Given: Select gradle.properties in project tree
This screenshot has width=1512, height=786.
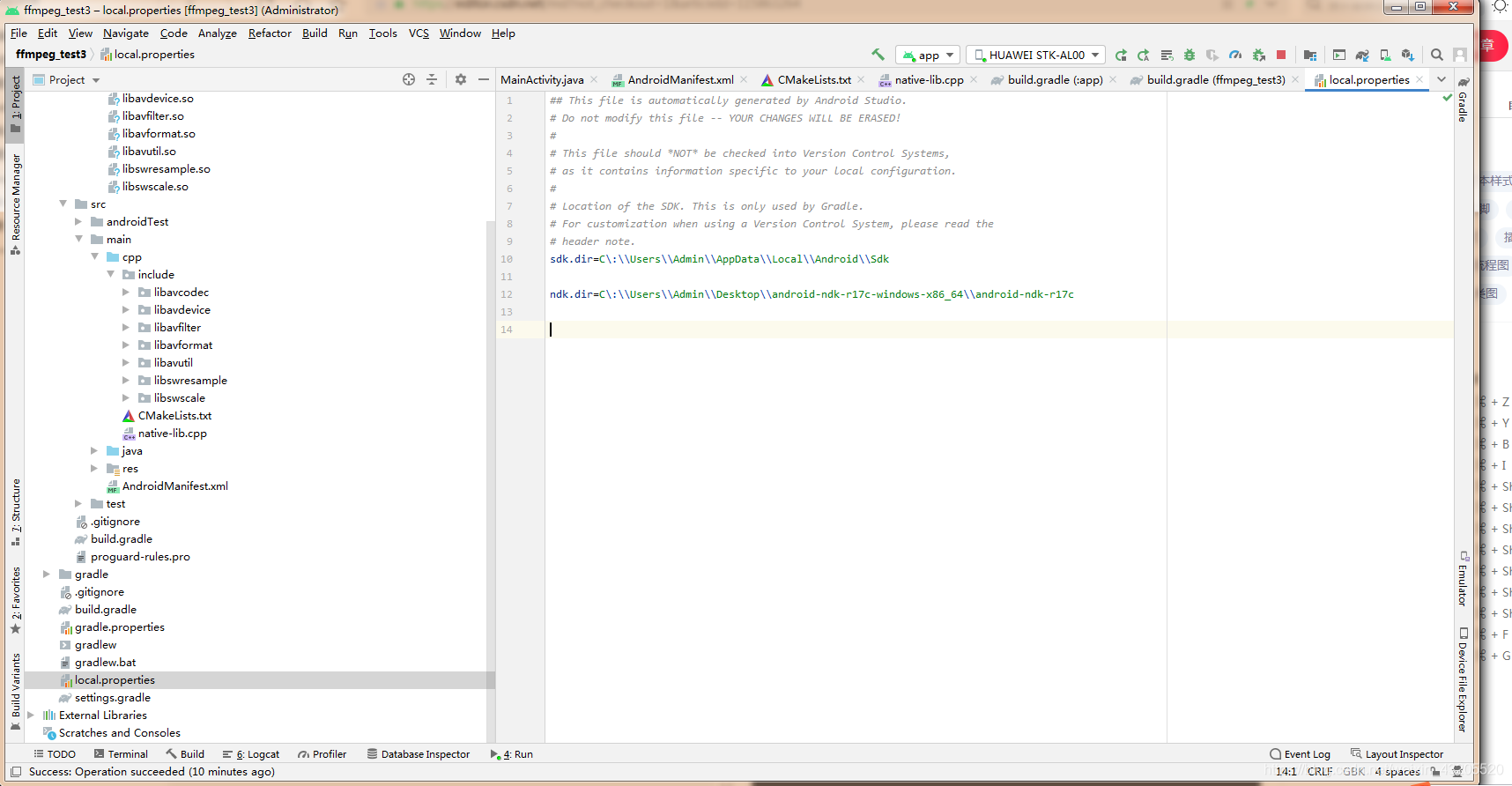Looking at the screenshot, I should [119, 627].
